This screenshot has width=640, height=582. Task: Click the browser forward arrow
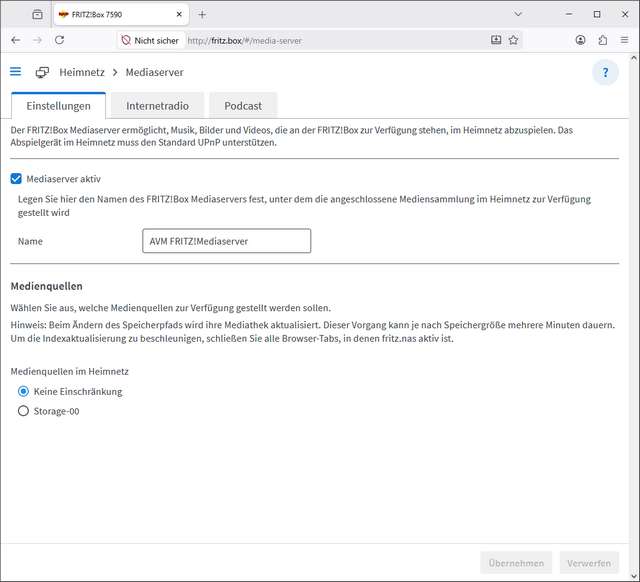38,40
